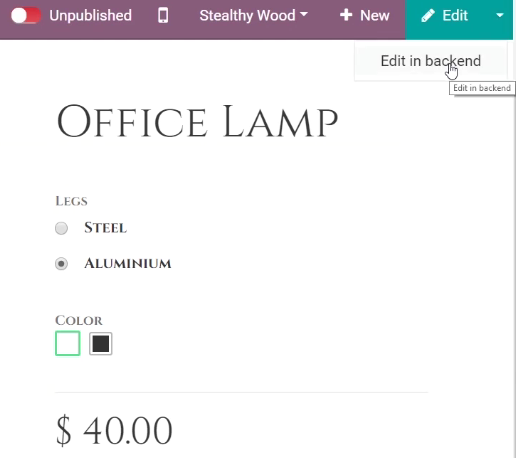Click the plus icon beside New
This screenshot has width=516, height=458.
click(x=346, y=15)
